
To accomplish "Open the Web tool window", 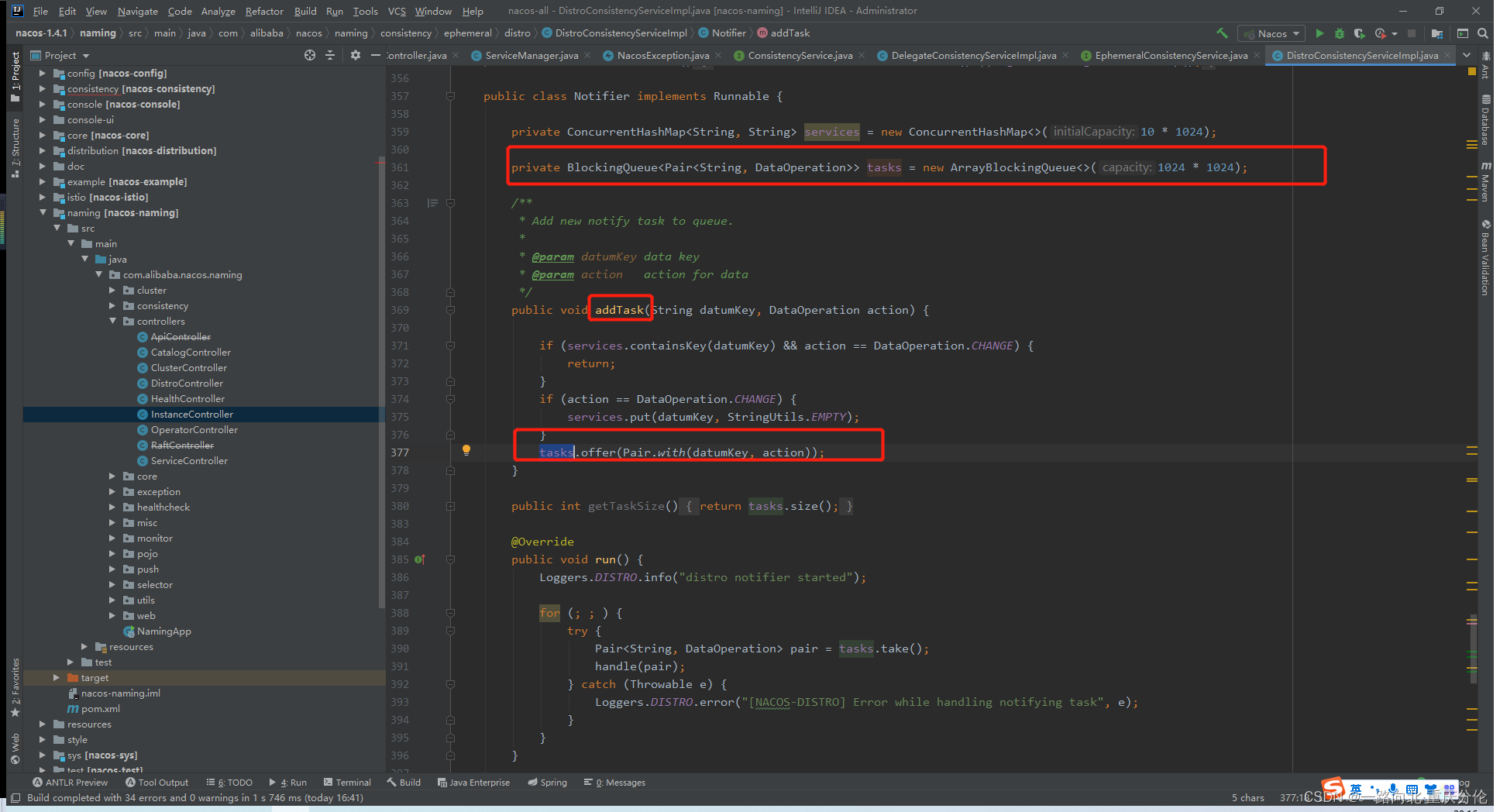I will coord(15,748).
